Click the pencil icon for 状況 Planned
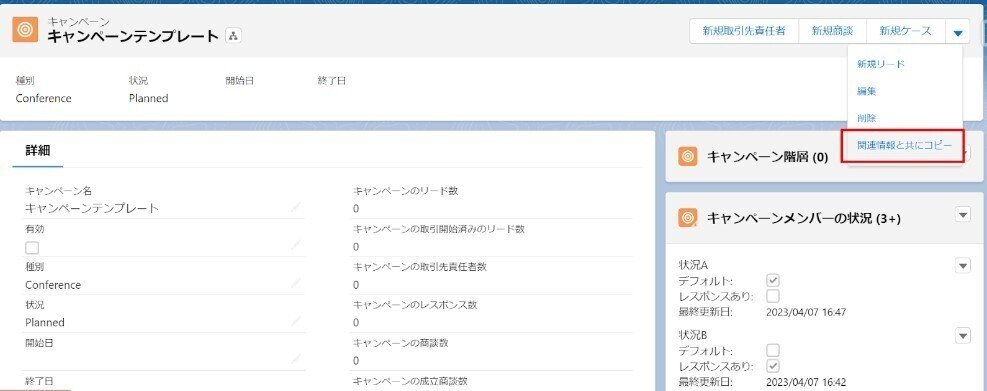The image size is (987, 391). [x=296, y=321]
